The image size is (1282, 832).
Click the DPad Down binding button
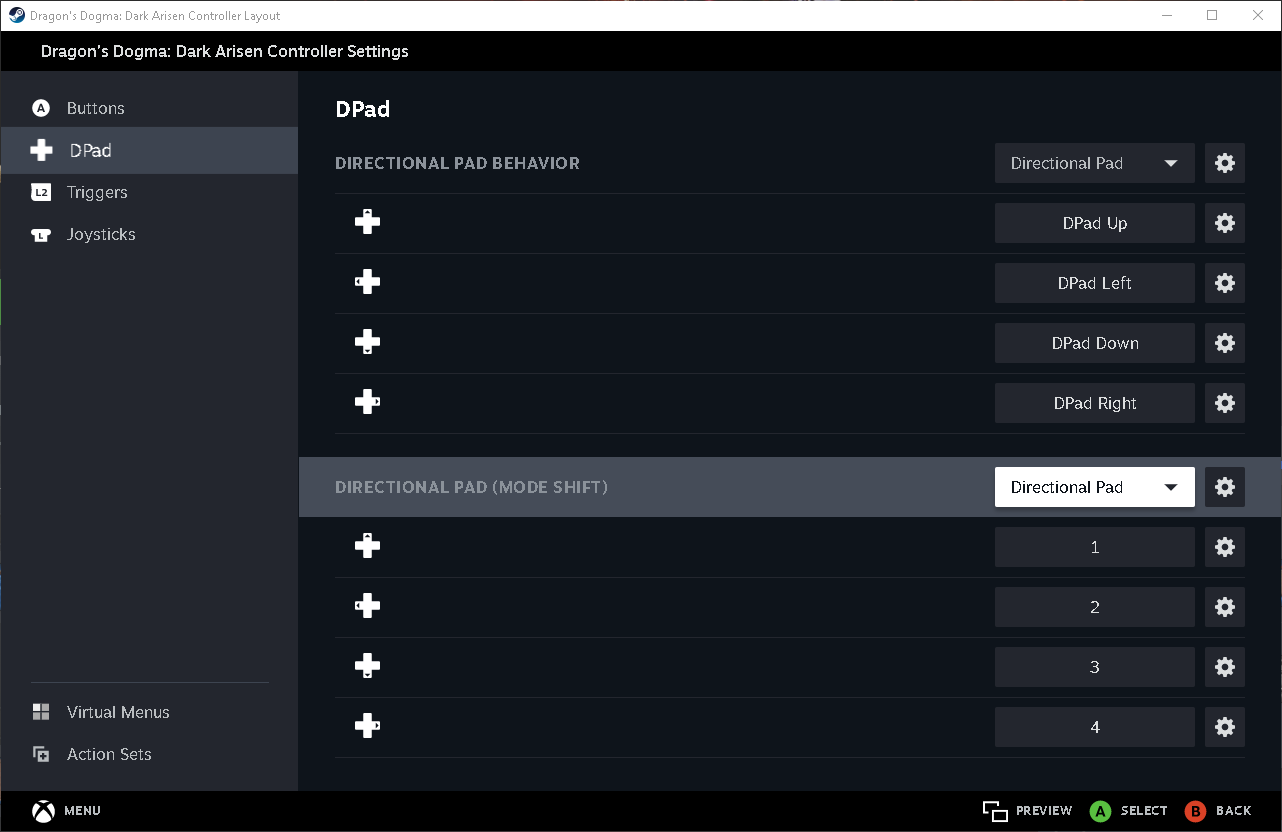coord(1095,343)
